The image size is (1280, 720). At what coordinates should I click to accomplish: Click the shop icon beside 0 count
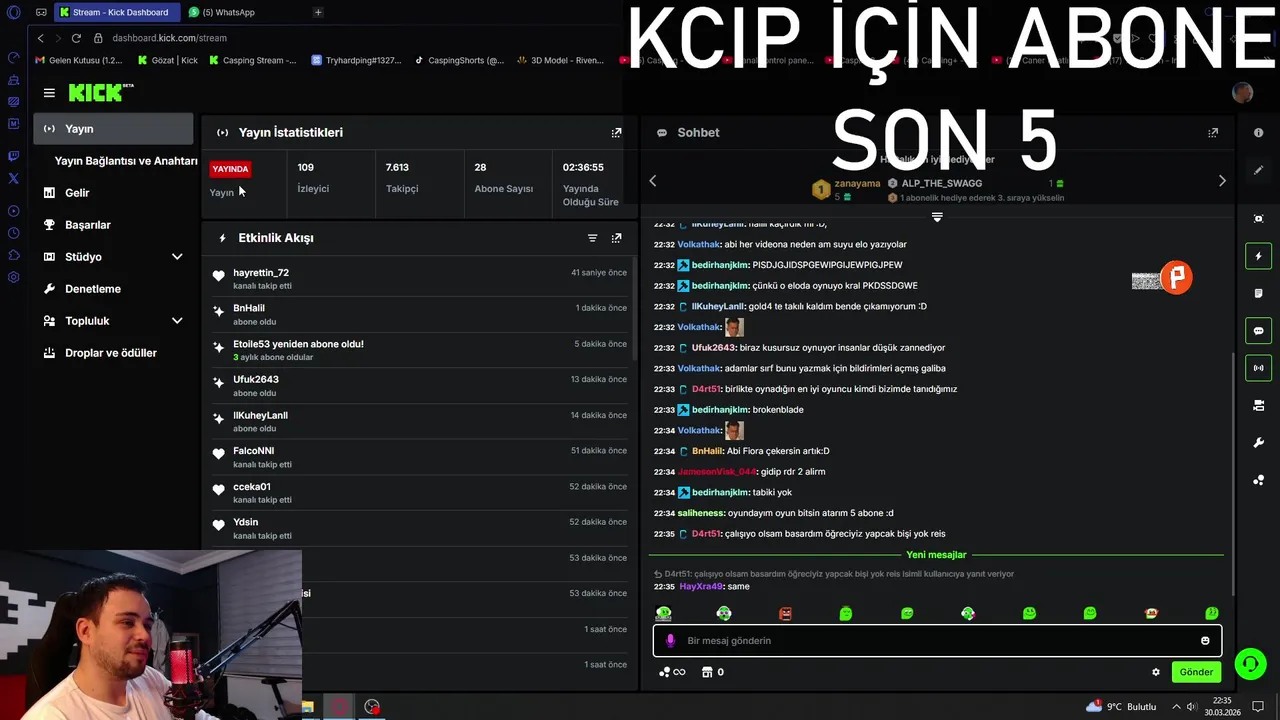(707, 672)
